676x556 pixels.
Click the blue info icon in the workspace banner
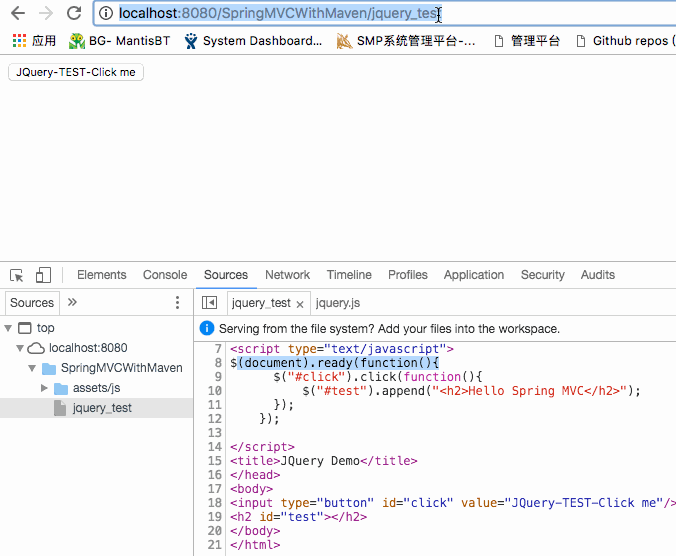207,328
